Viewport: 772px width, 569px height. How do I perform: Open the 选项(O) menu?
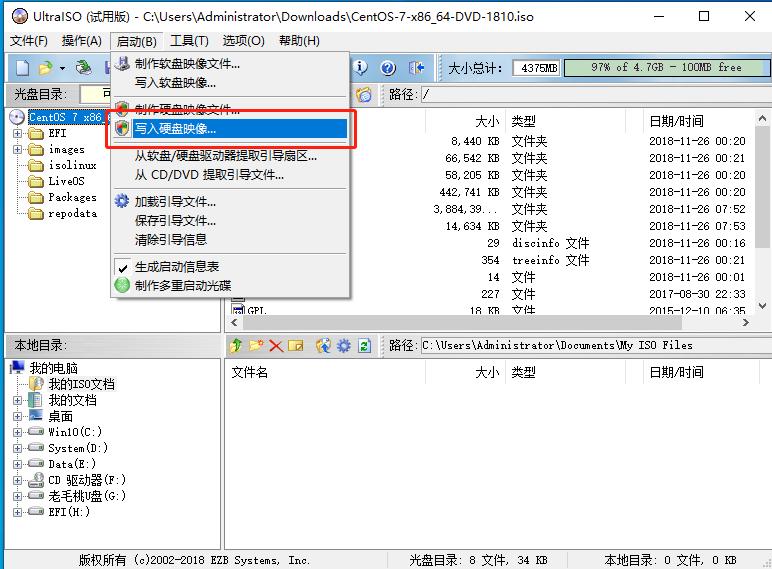pos(243,41)
